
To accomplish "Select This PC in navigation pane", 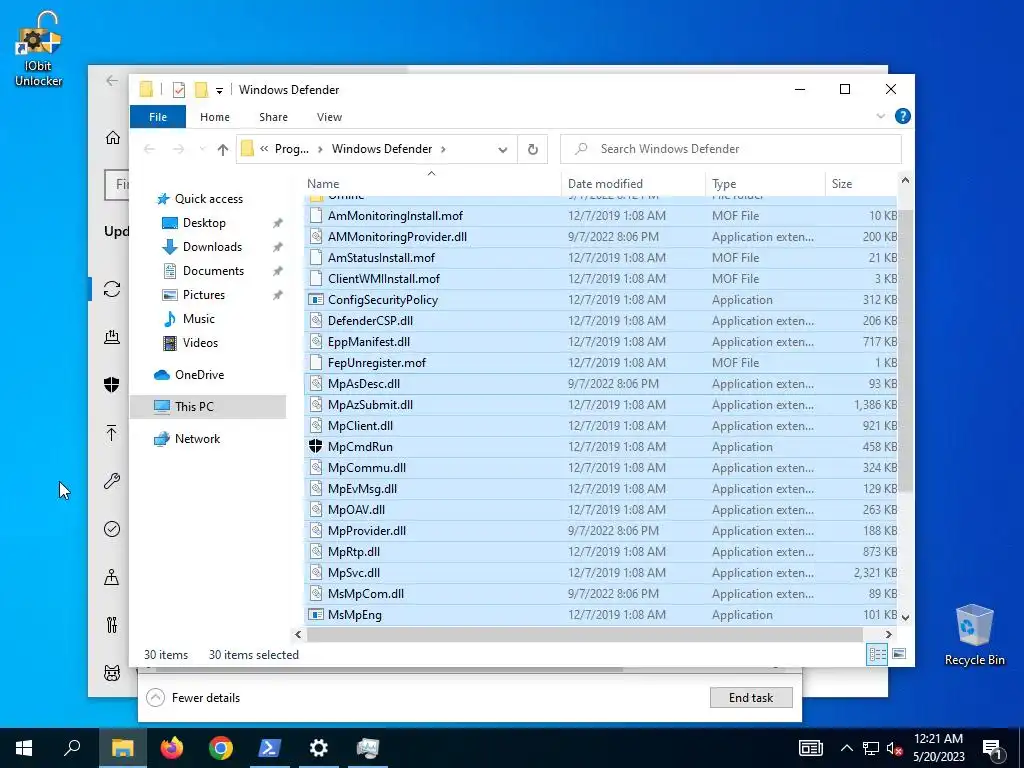I will pos(208,407).
